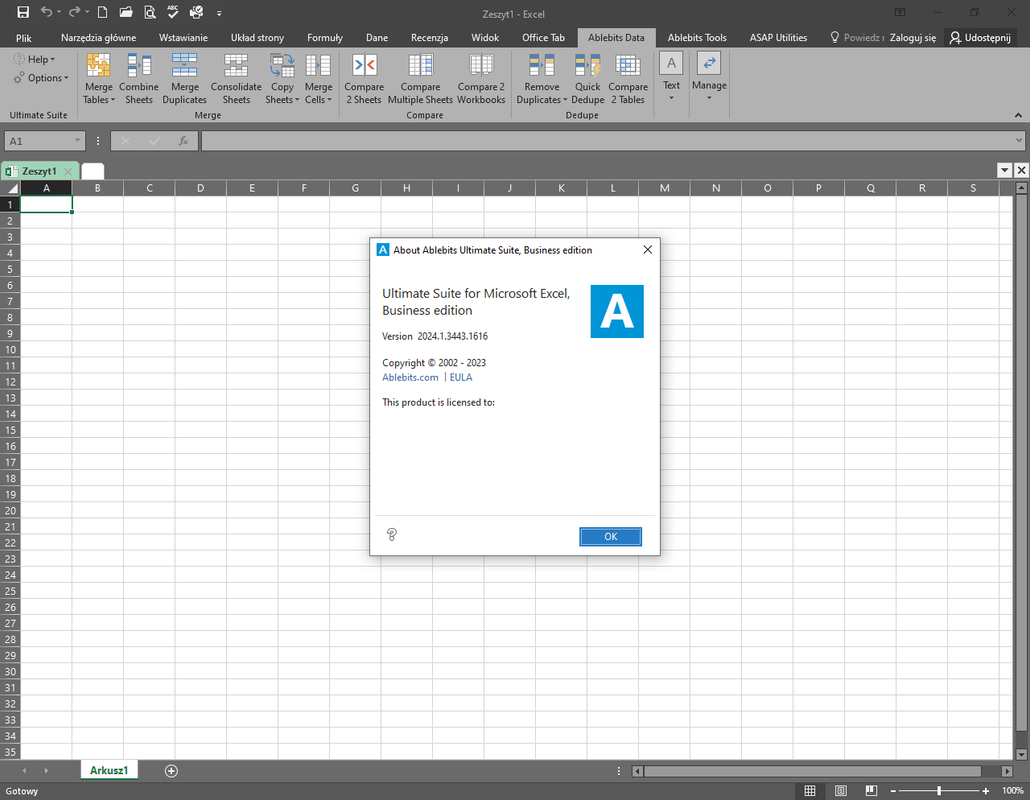Click the new blank Office Tab button

pyautogui.click(x=93, y=171)
